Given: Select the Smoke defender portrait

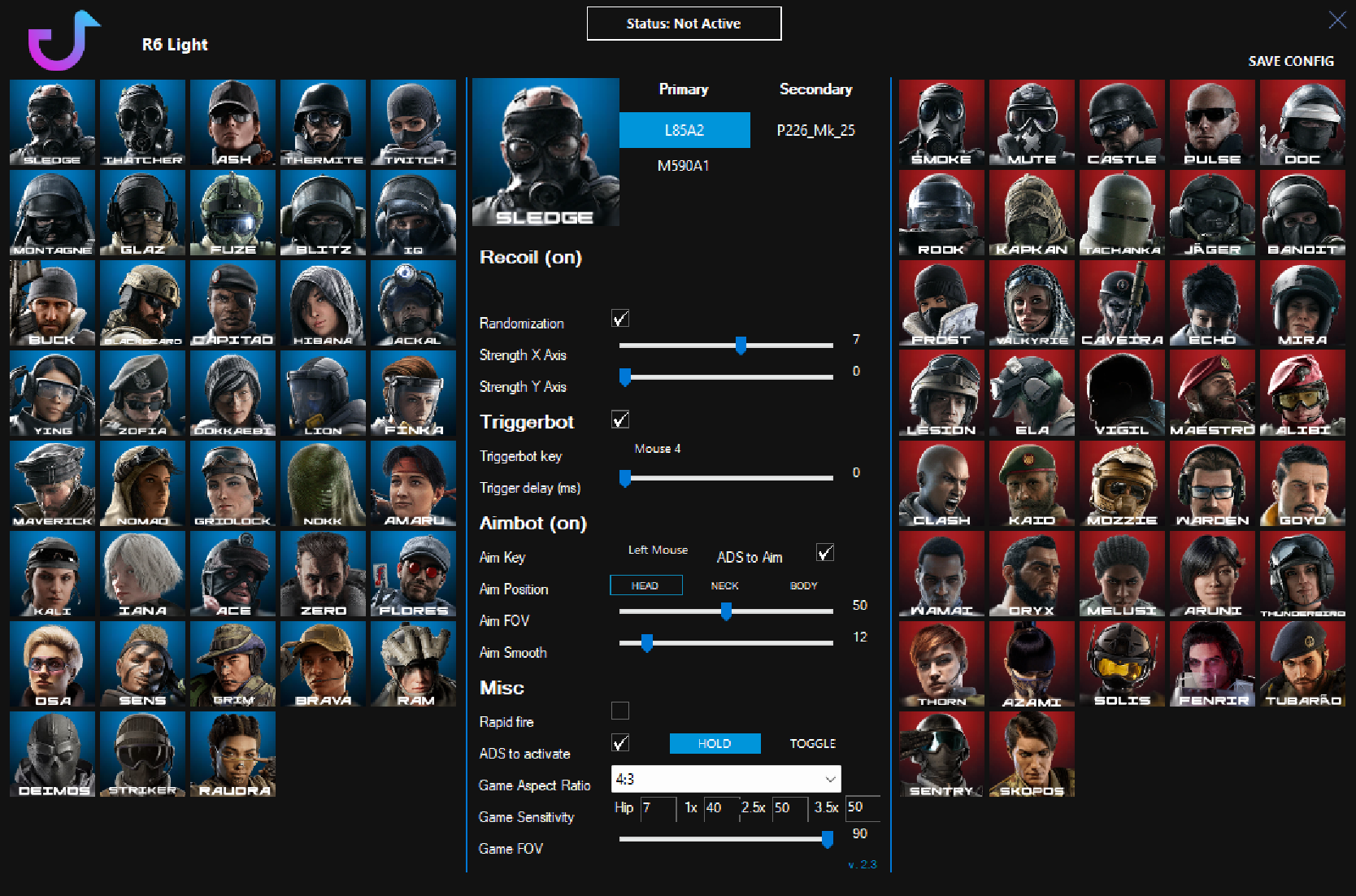Looking at the screenshot, I should pos(941,123).
